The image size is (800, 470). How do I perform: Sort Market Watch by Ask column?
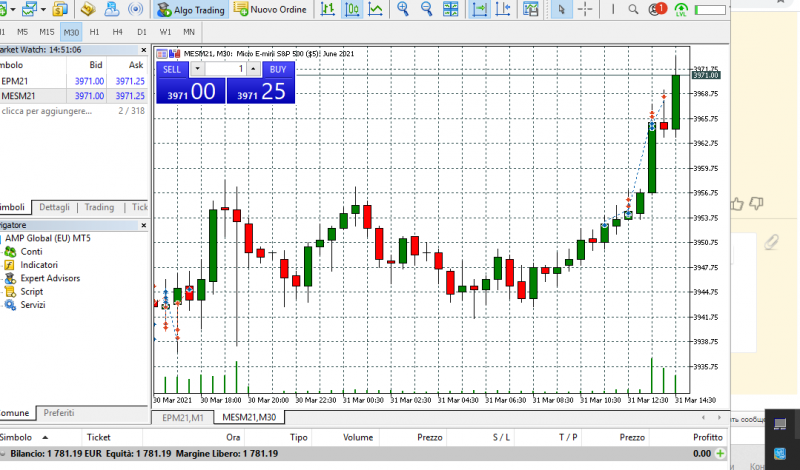(128, 65)
